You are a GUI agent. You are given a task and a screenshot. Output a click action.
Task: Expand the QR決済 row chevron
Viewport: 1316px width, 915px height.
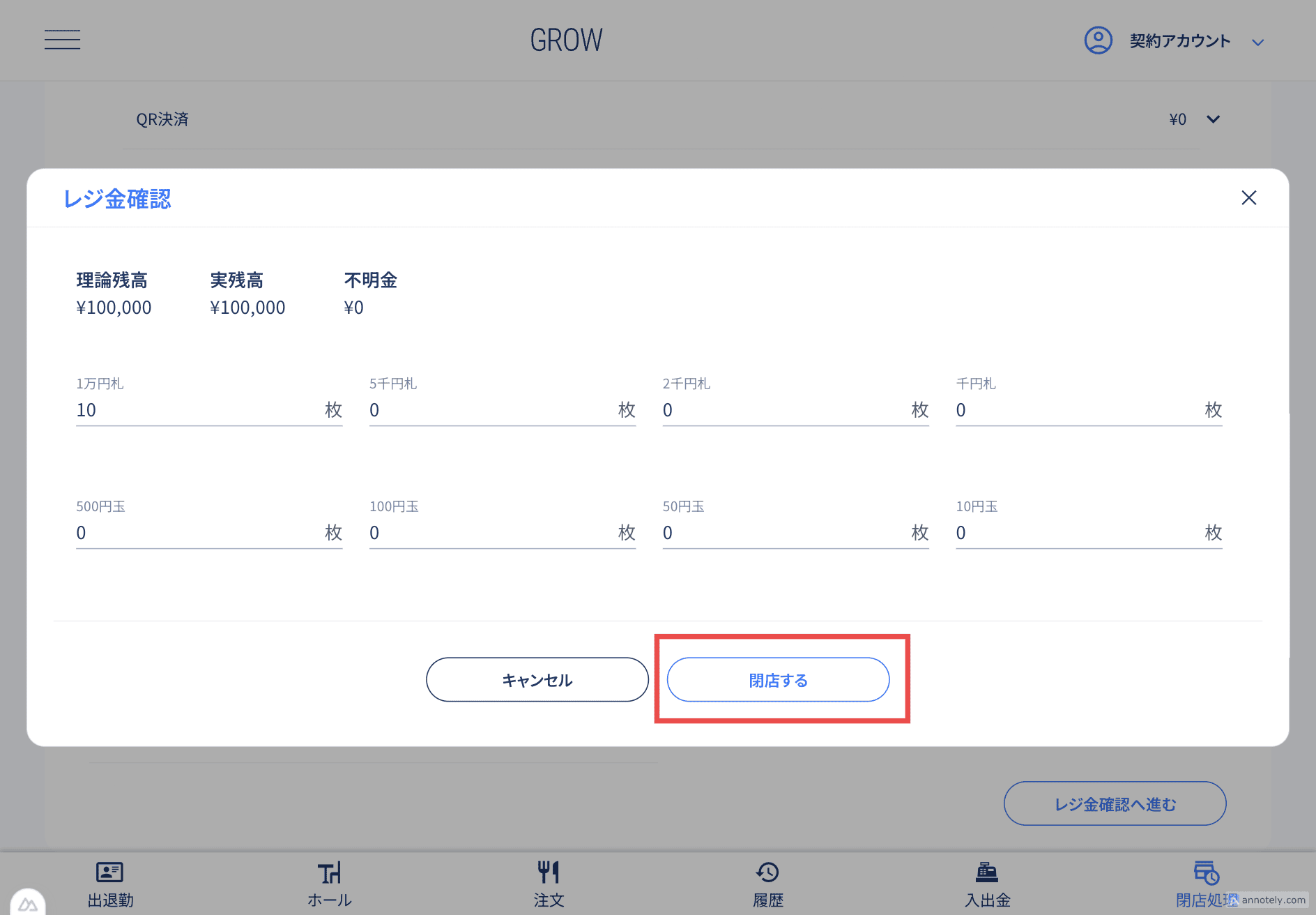[x=1213, y=119]
